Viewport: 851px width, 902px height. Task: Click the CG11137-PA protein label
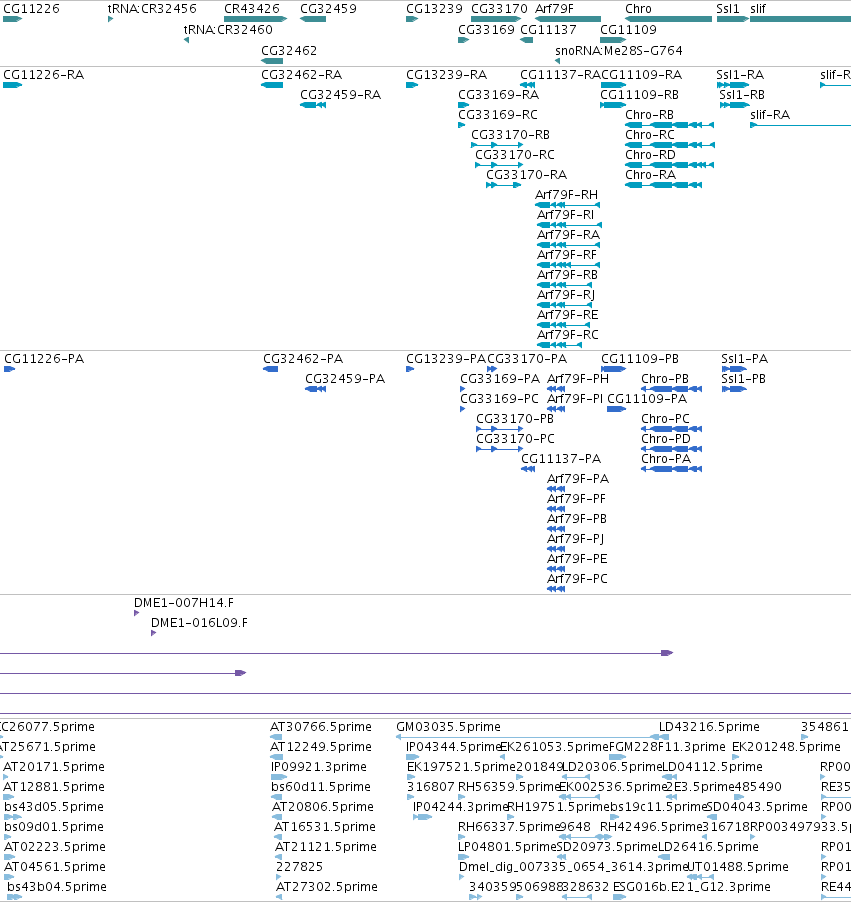pyautogui.click(x=561, y=458)
